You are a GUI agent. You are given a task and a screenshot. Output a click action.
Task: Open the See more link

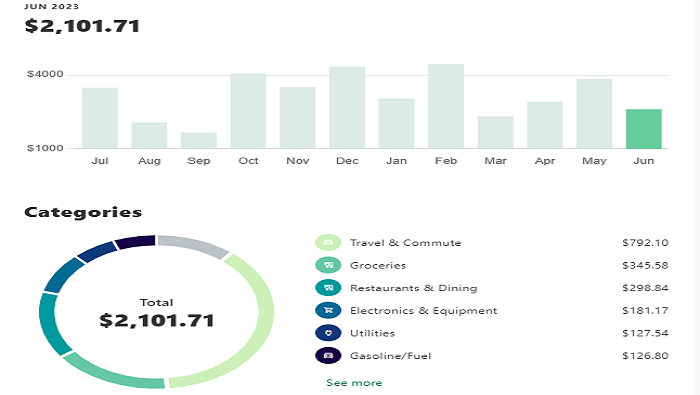[354, 383]
